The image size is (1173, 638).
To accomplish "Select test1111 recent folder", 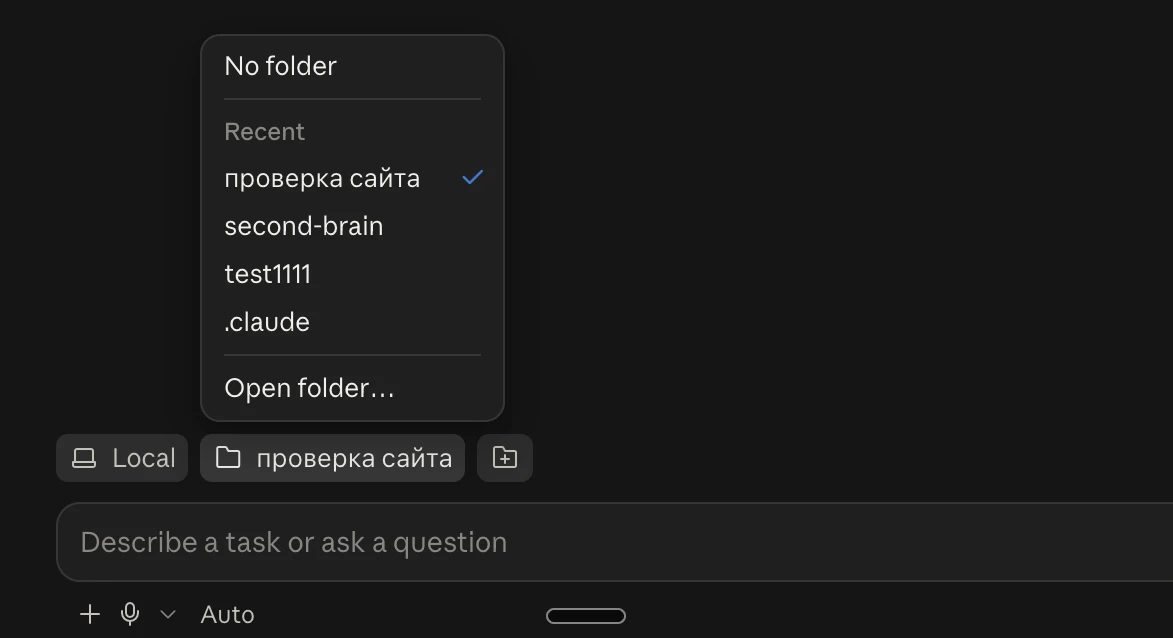I will pos(352,274).
